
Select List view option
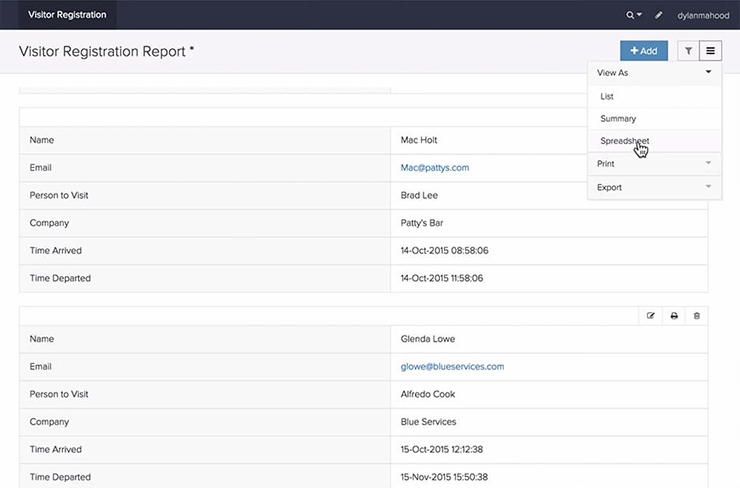coord(607,96)
